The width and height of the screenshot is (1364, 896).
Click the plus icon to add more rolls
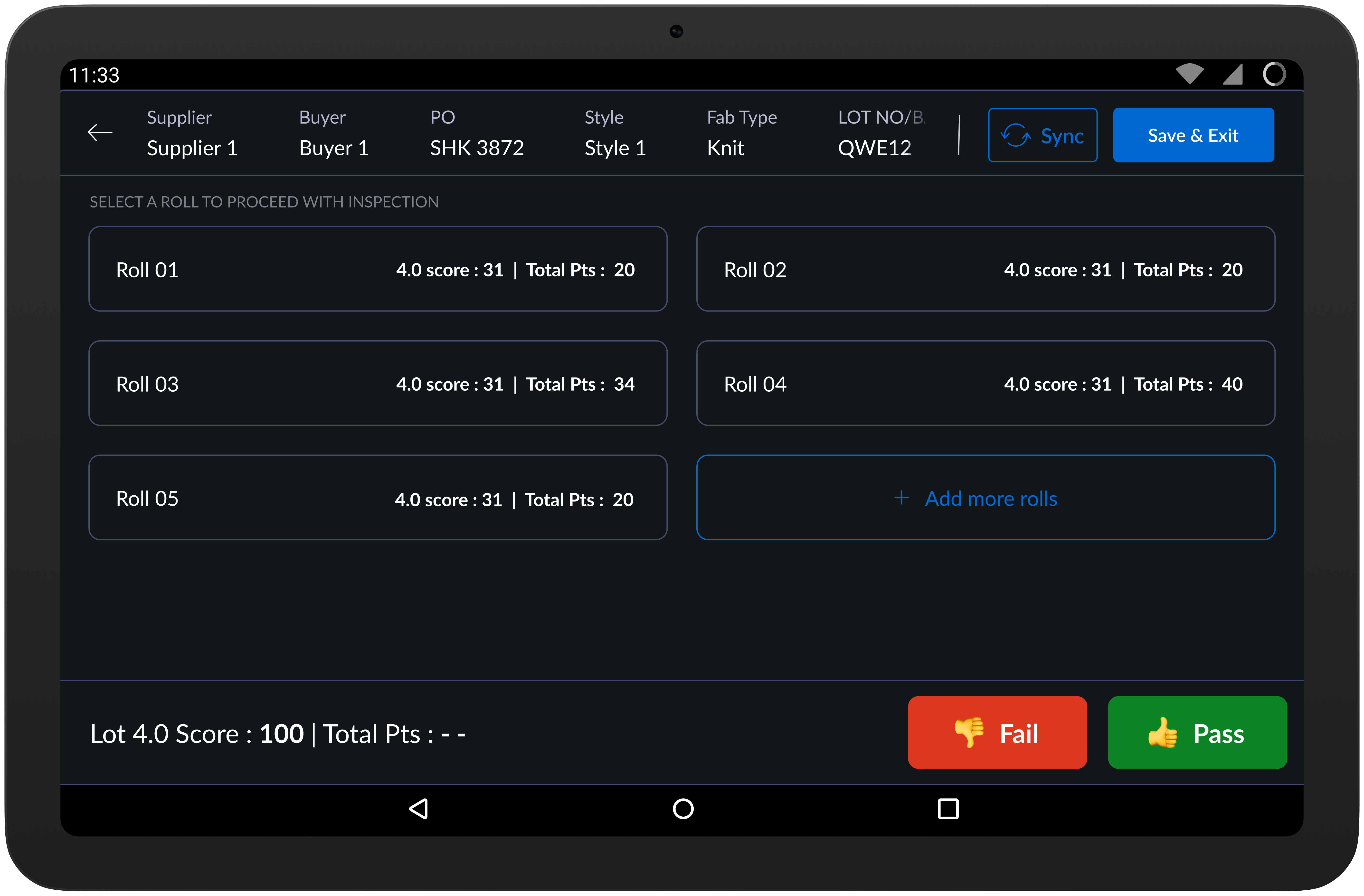(x=901, y=498)
